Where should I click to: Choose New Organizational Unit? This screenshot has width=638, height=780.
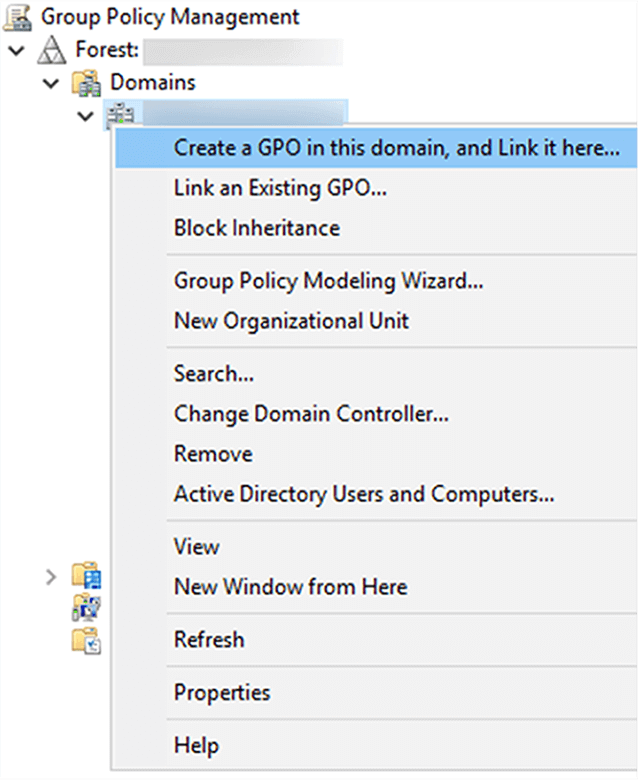[x=376, y=320]
